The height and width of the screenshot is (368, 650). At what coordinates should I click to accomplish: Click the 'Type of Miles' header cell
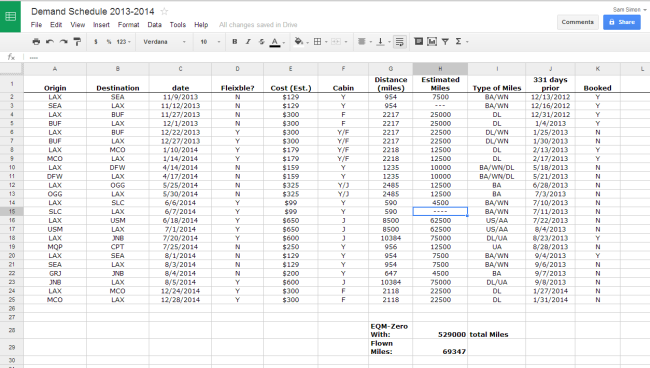pyautogui.click(x=497, y=84)
